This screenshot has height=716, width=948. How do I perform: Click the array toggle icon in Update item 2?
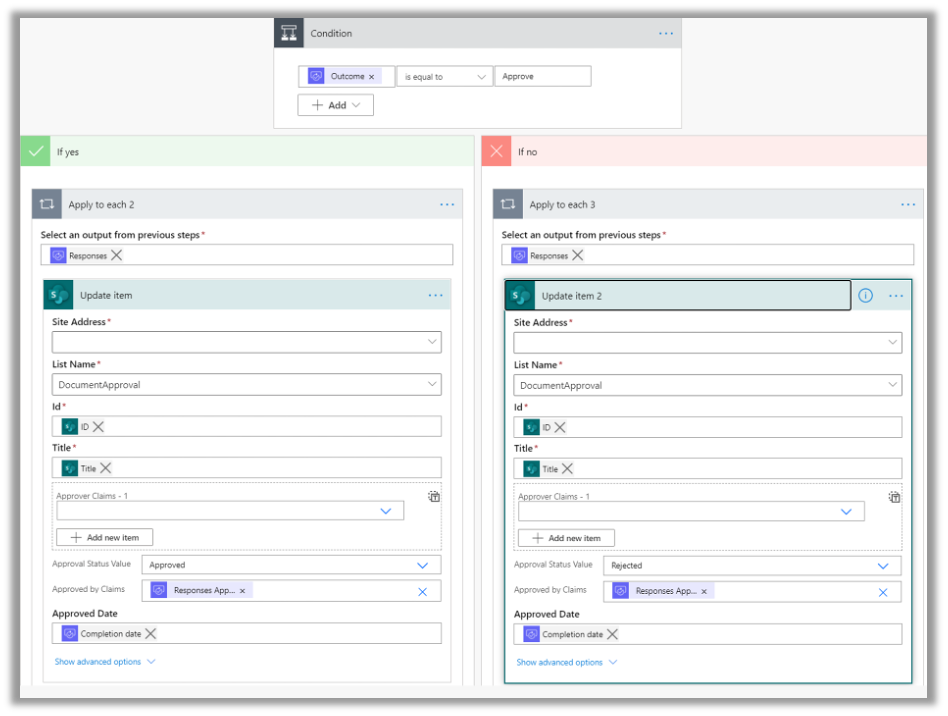point(895,497)
